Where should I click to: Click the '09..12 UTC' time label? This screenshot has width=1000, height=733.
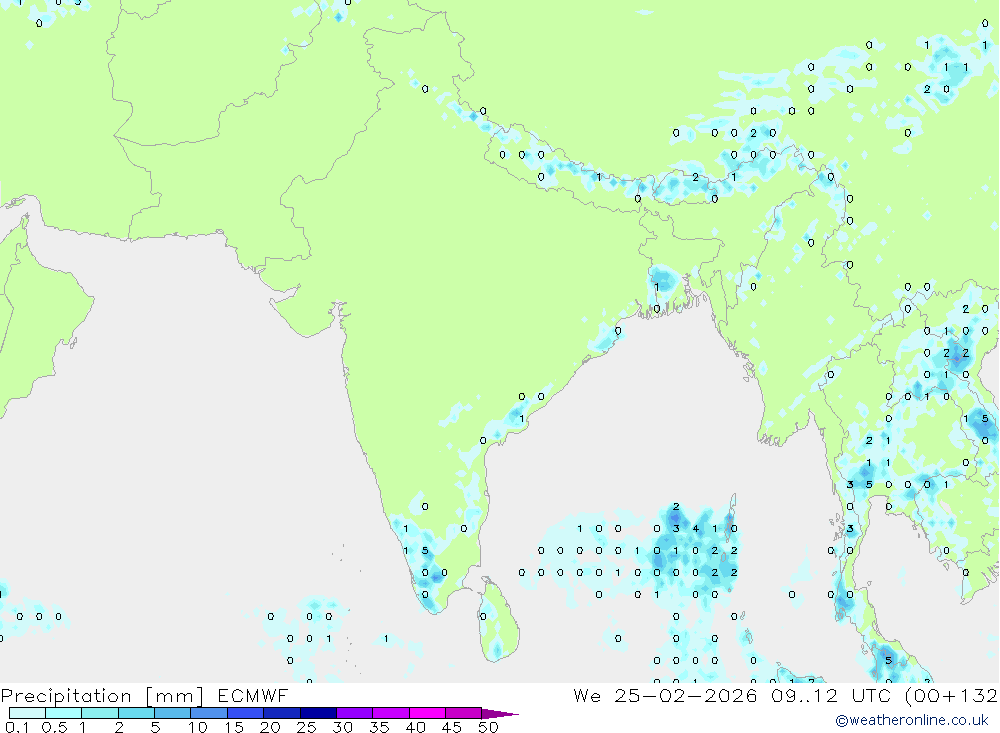(x=832, y=696)
